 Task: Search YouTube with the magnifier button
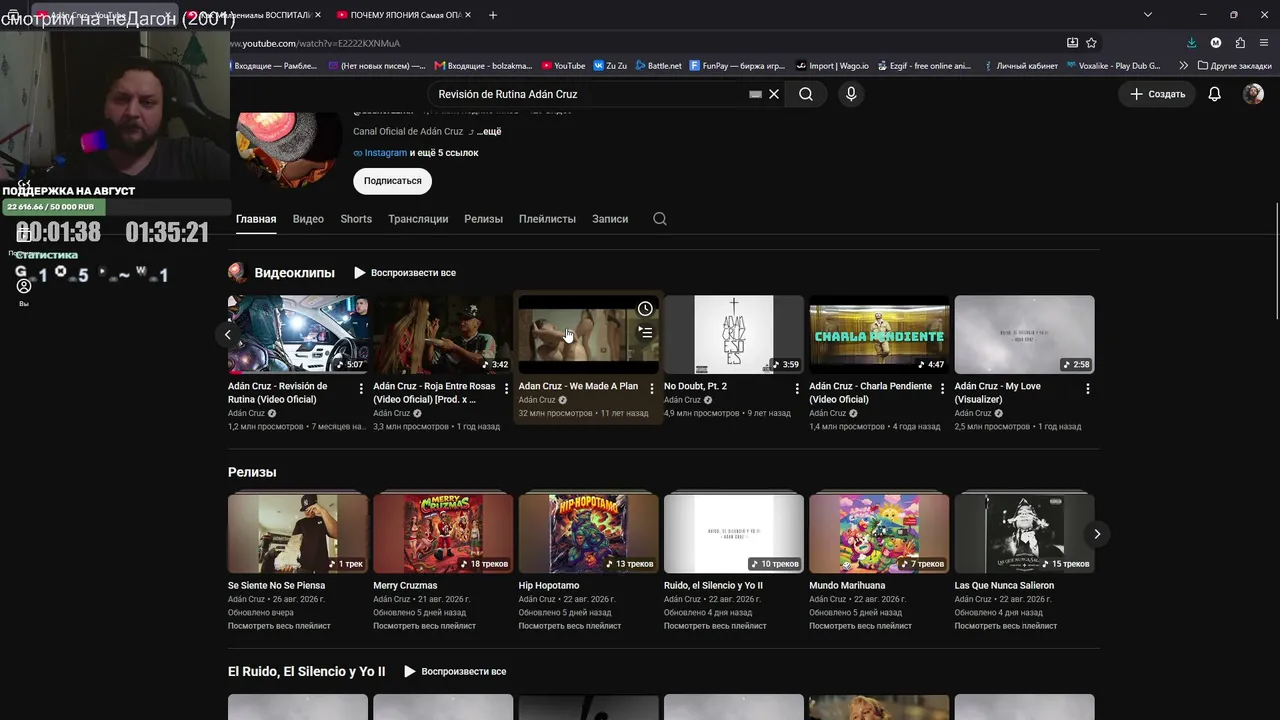[806, 94]
